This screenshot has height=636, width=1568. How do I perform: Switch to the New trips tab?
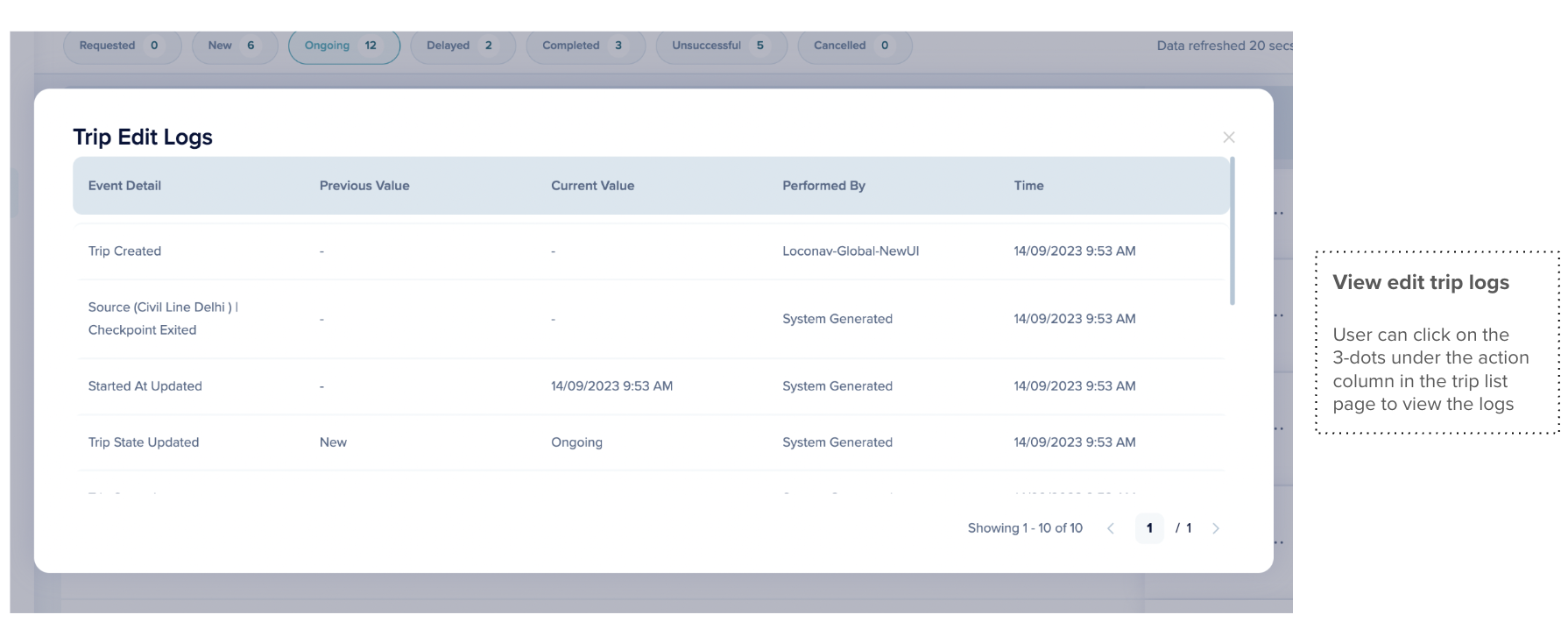point(234,46)
